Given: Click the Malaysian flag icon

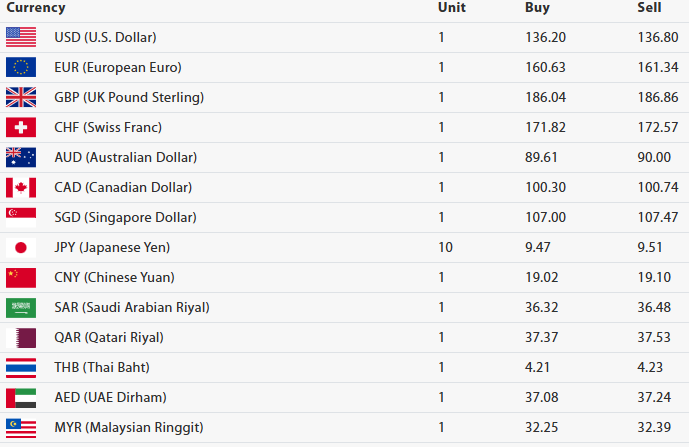Looking at the screenshot, I should tap(21, 427).
